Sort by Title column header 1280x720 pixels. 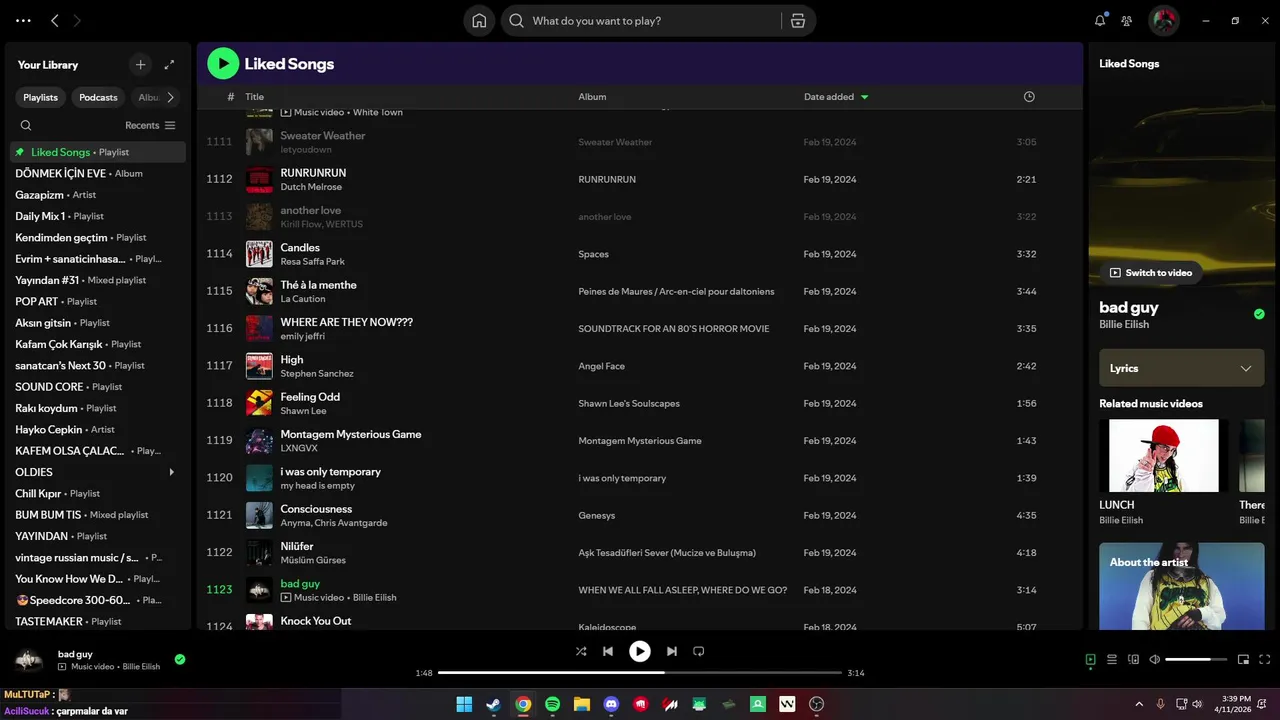click(255, 97)
